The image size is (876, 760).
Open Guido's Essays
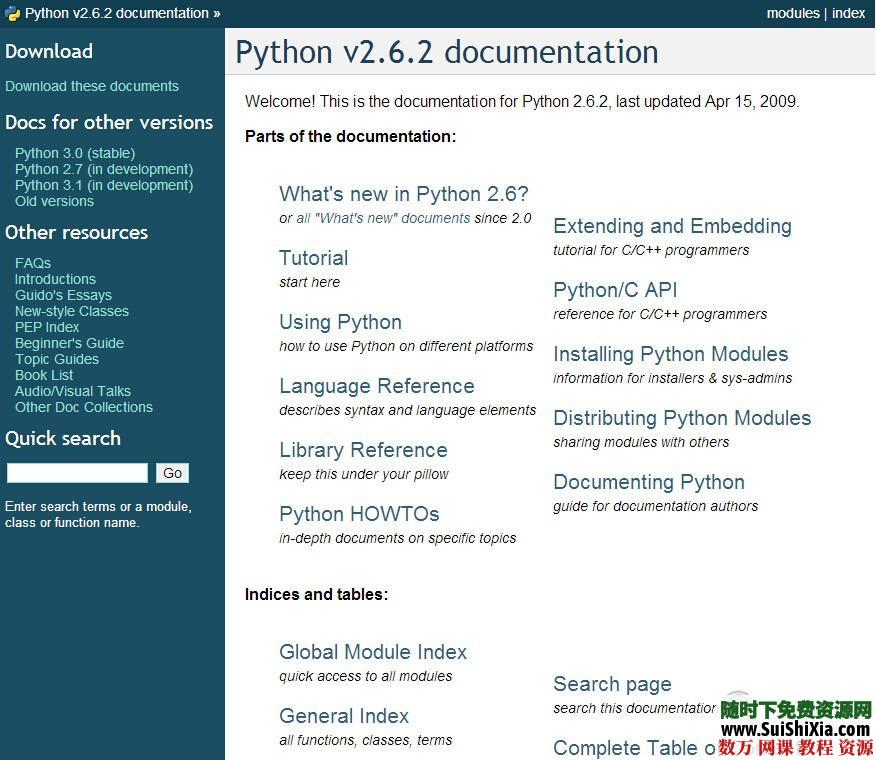click(63, 295)
